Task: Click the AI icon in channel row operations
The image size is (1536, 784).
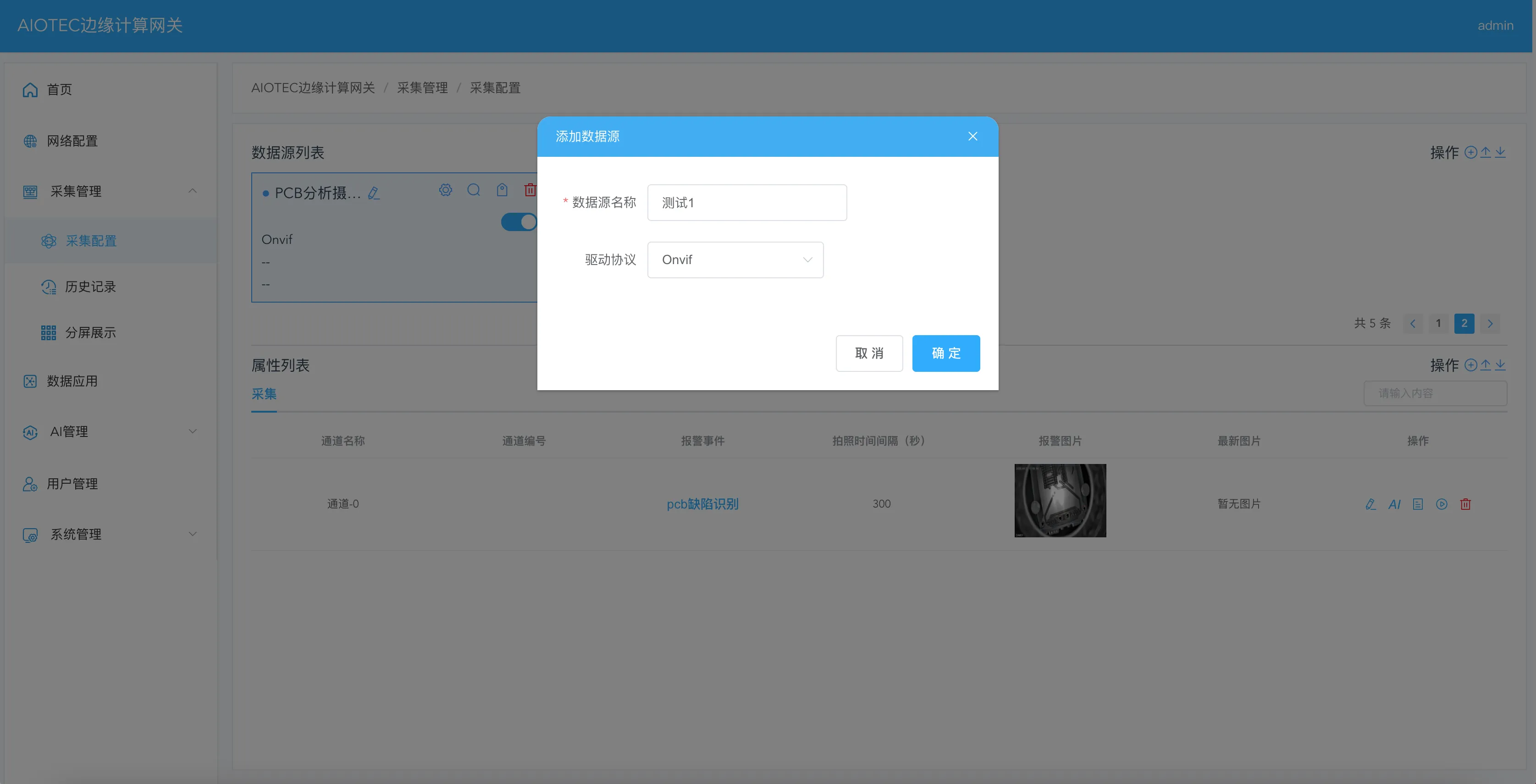Action: 1394,504
